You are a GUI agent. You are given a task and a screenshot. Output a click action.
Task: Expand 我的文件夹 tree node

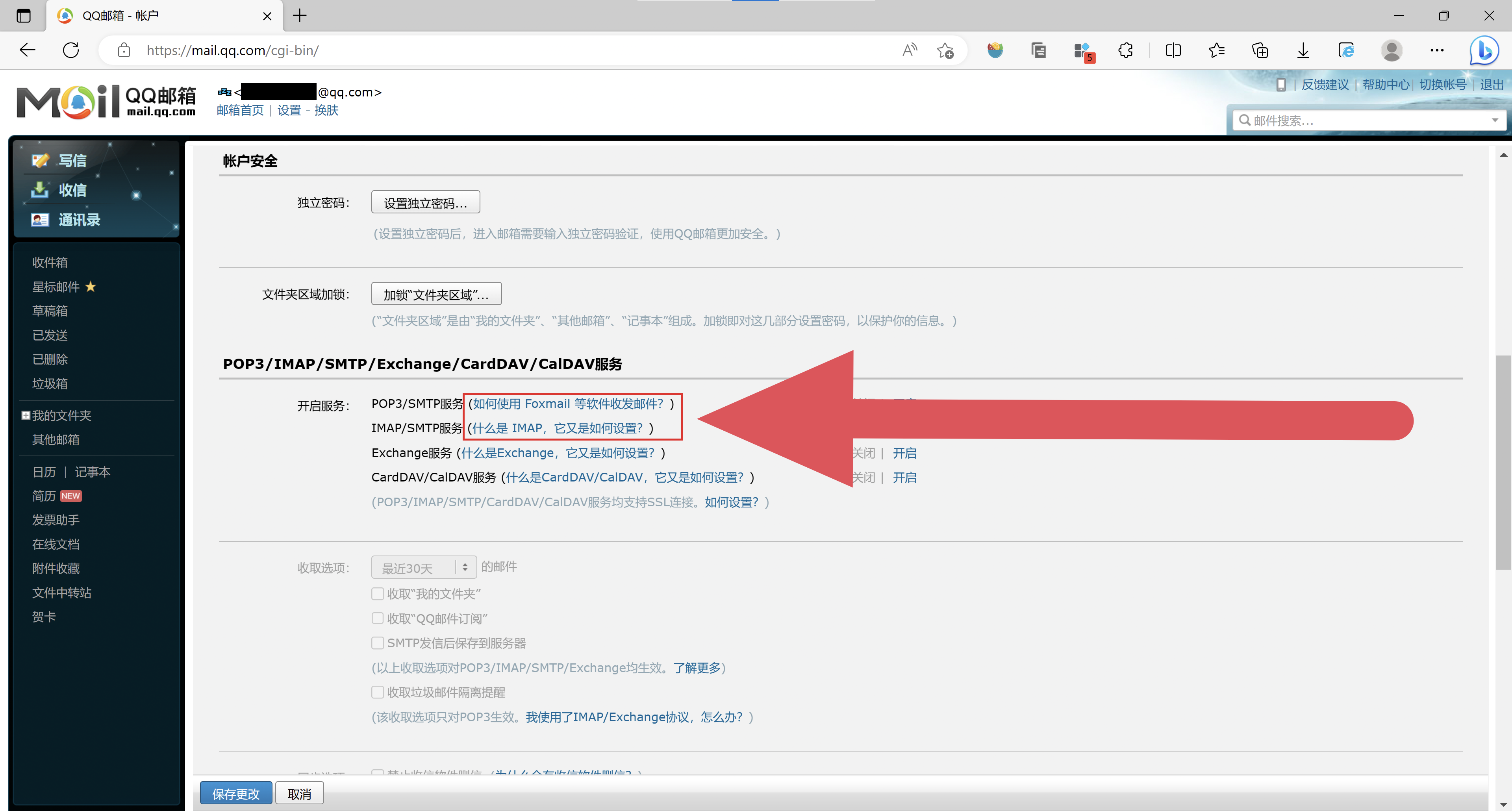pos(26,415)
